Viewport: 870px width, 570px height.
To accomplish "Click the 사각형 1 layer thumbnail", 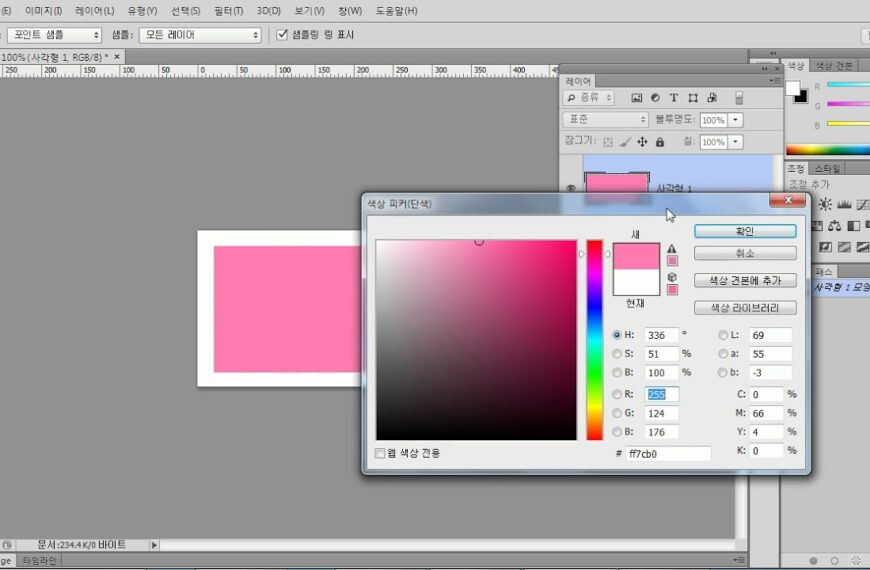I will pyautogui.click(x=616, y=185).
